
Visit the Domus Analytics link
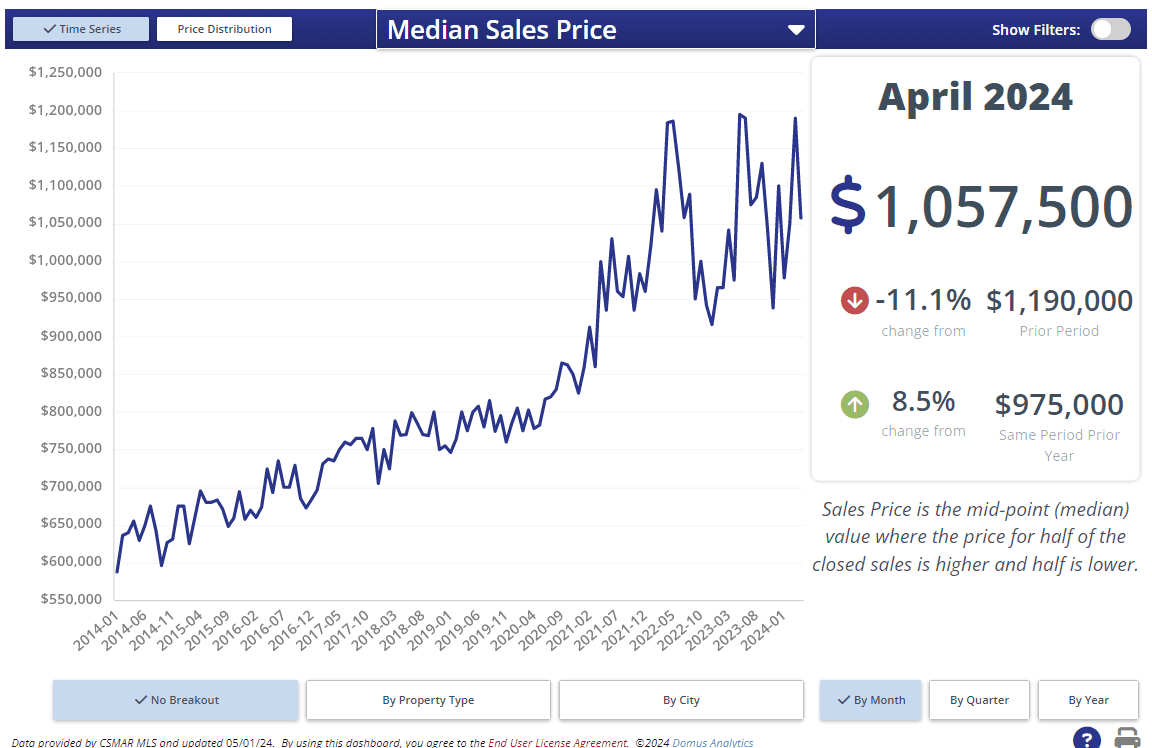(713, 743)
